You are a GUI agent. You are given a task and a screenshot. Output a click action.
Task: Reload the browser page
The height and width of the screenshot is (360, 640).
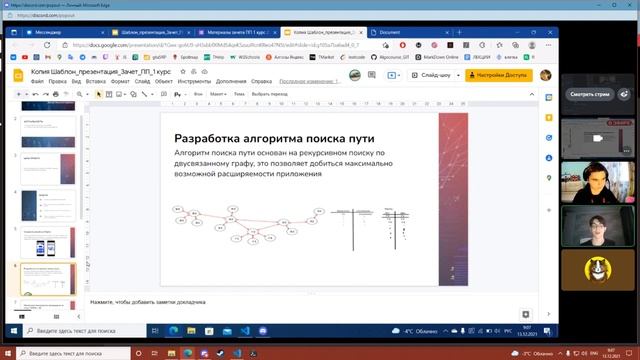point(47,45)
